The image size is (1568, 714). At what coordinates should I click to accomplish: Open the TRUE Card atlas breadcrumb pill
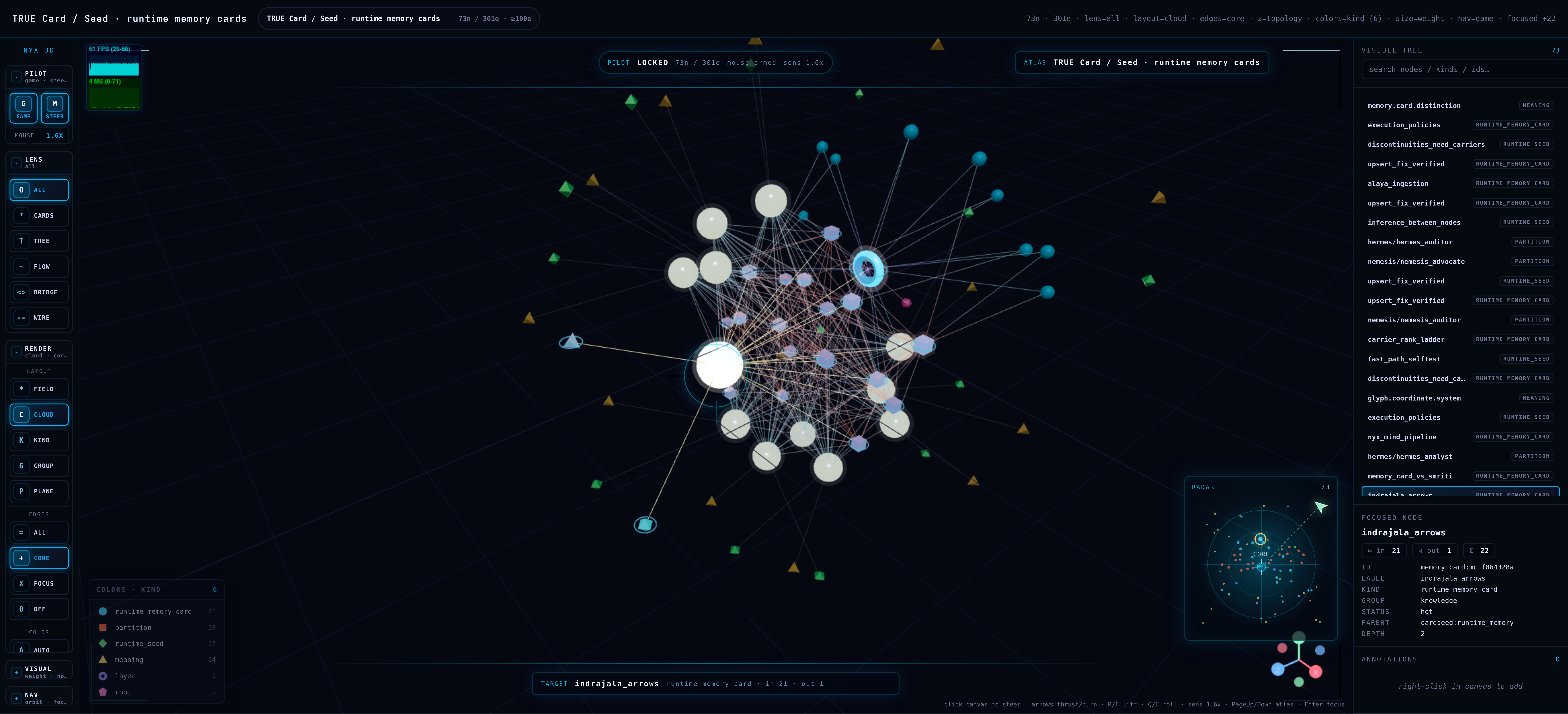(x=399, y=18)
